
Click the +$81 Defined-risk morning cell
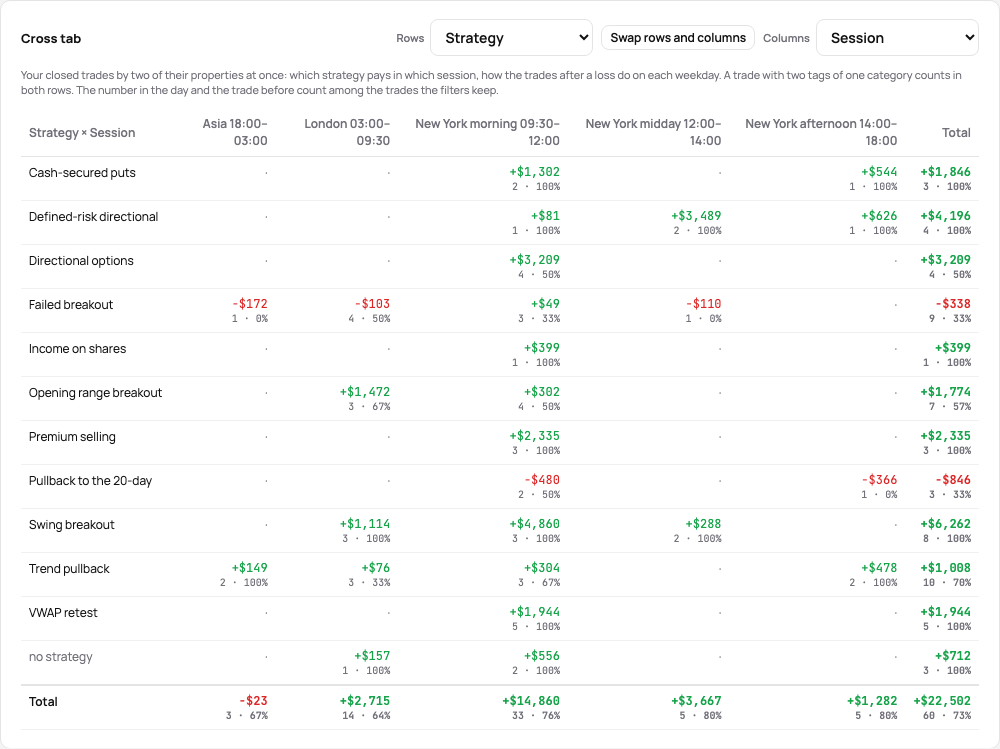pos(536,222)
